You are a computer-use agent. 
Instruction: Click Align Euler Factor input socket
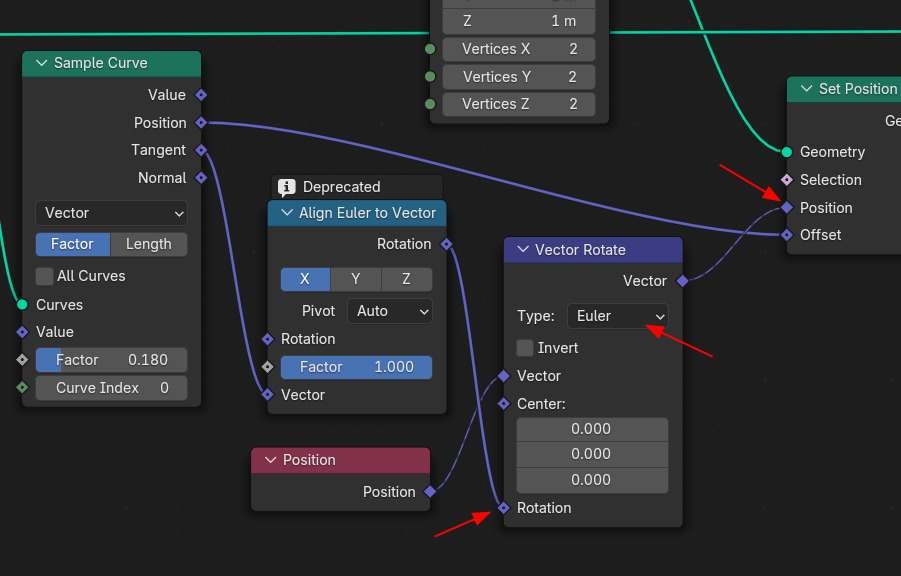268,367
